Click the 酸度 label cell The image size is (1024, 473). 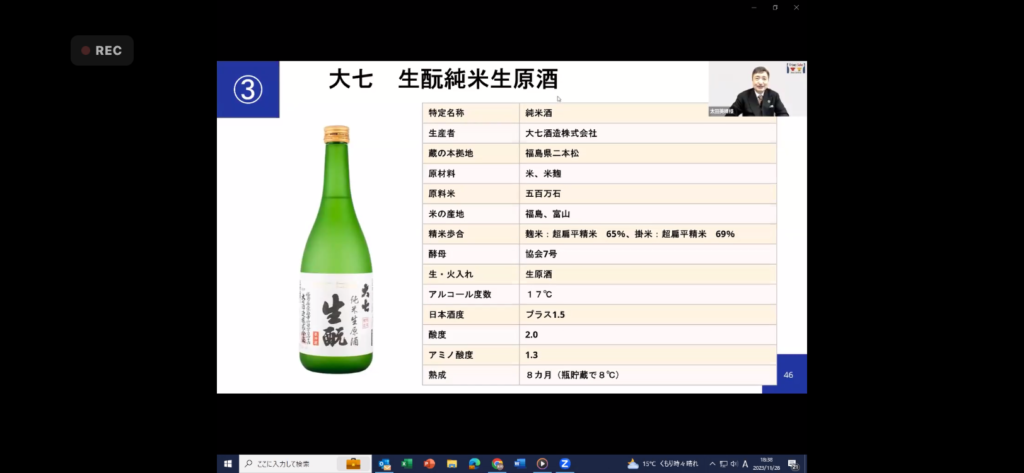tap(471, 334)
